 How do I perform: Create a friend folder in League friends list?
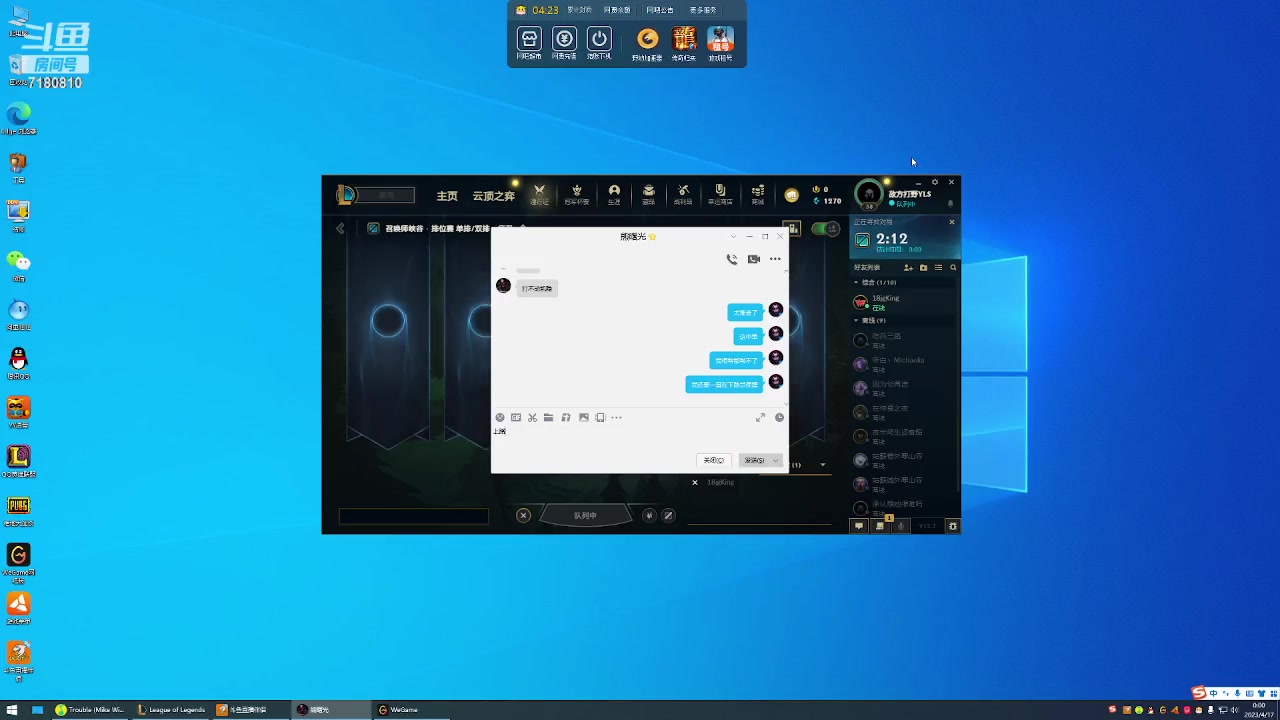tap(923, 268)
